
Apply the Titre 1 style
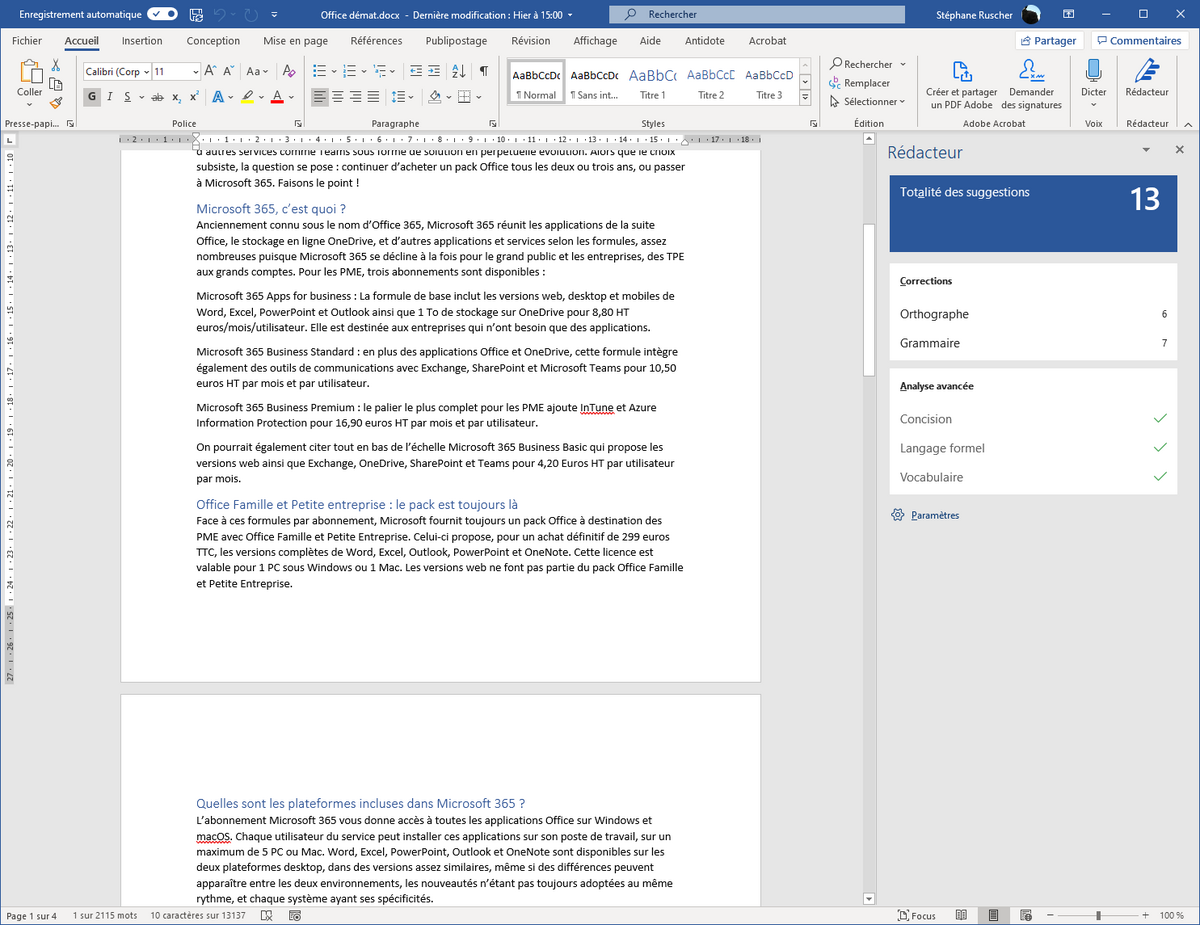(653, 83)
